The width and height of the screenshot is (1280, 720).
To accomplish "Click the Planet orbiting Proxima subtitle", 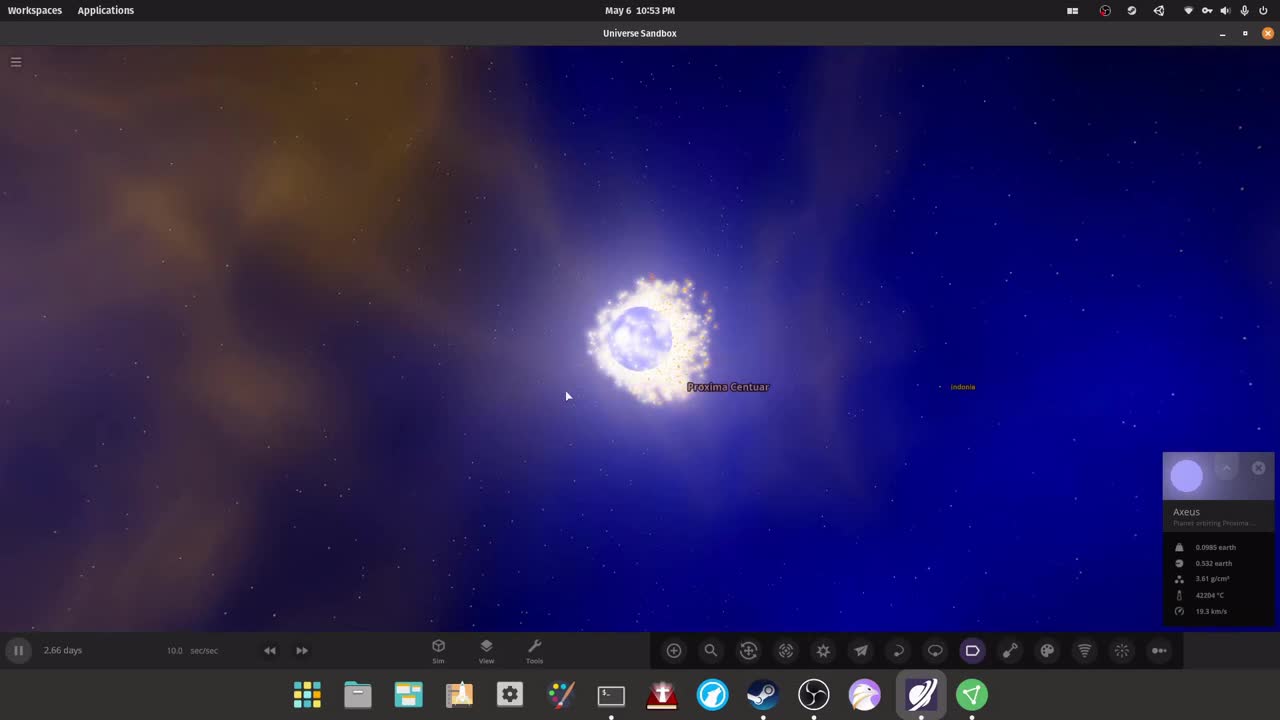I will [1212, 523].
